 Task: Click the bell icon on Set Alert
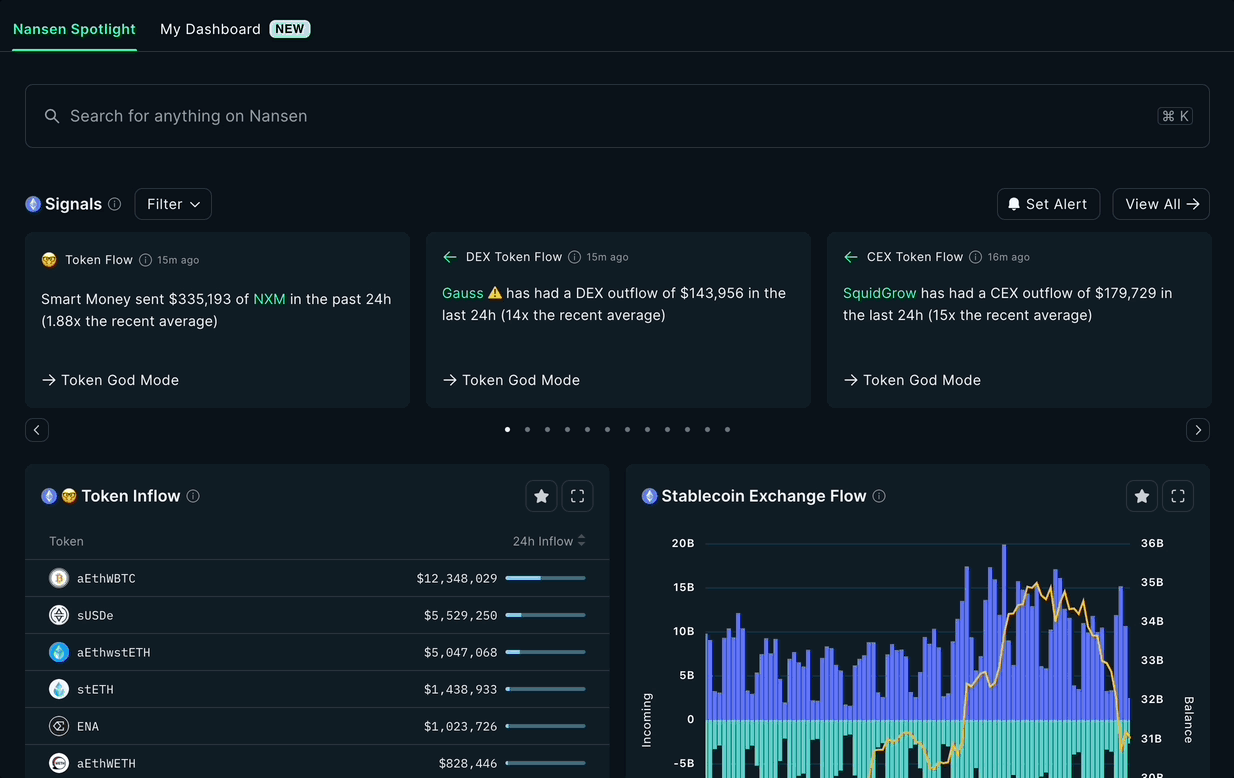[x=1014, y=203]
